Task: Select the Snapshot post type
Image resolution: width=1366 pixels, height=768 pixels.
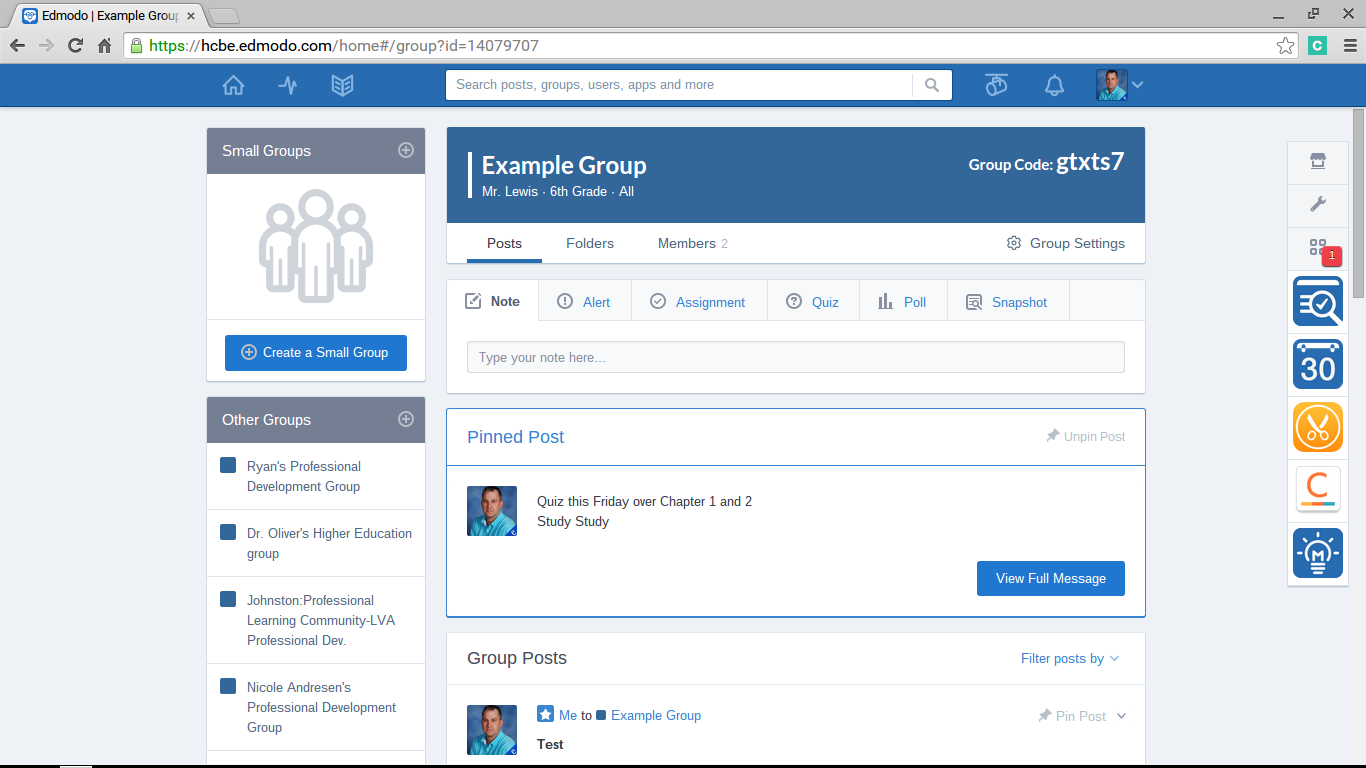Action: [x=1007, y=302]
